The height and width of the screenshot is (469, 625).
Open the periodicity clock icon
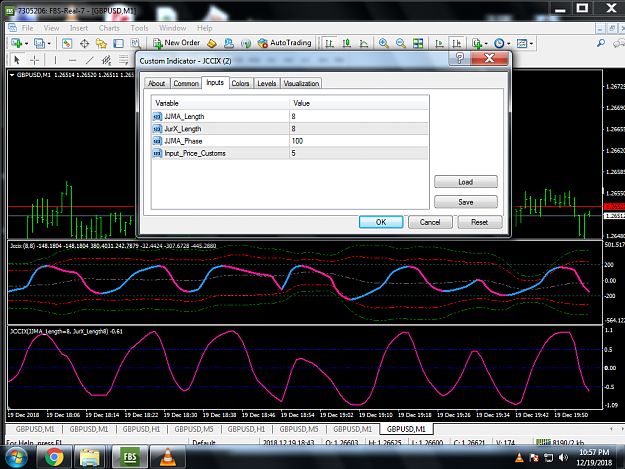tap(499, 43)
